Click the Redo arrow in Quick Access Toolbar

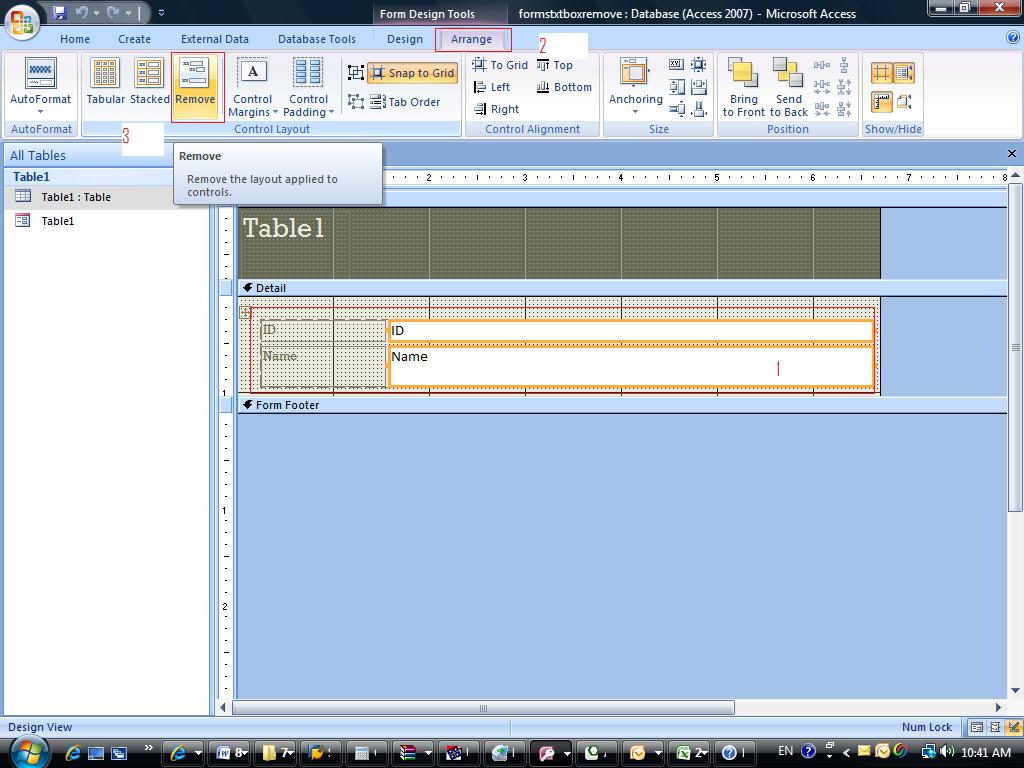pyautogui.click(x=112, y=12)
